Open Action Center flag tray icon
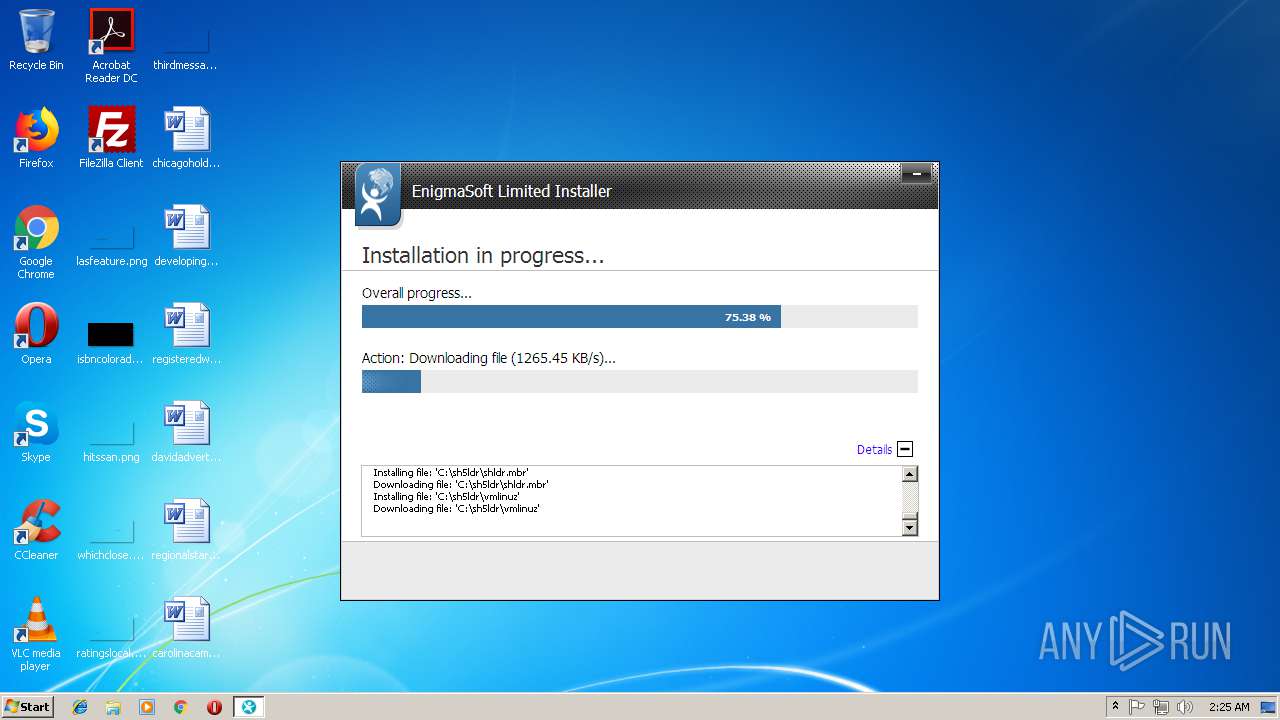This screenshot has width=1280, height=720. click(x=1137, y=707)
